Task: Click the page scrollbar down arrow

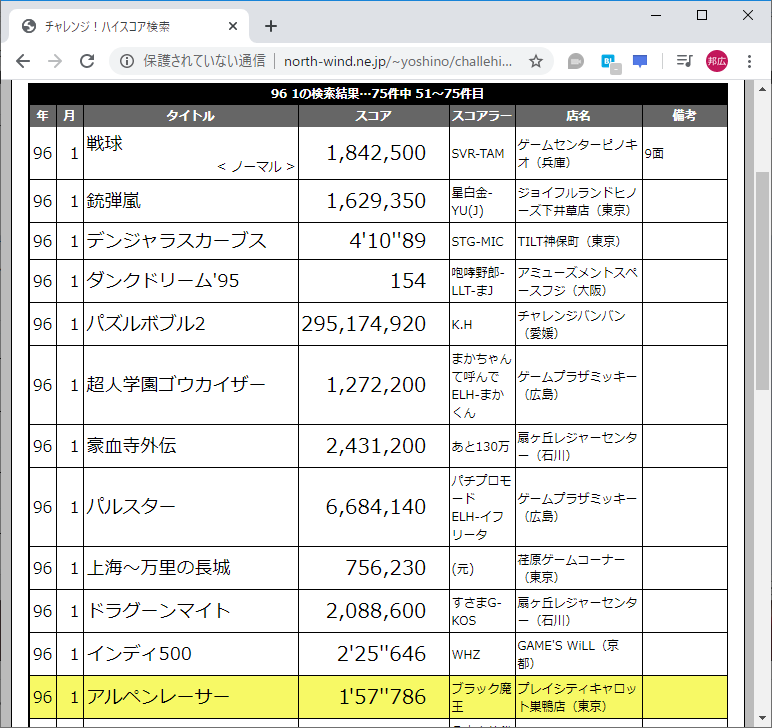Action: tap(762, 718)
